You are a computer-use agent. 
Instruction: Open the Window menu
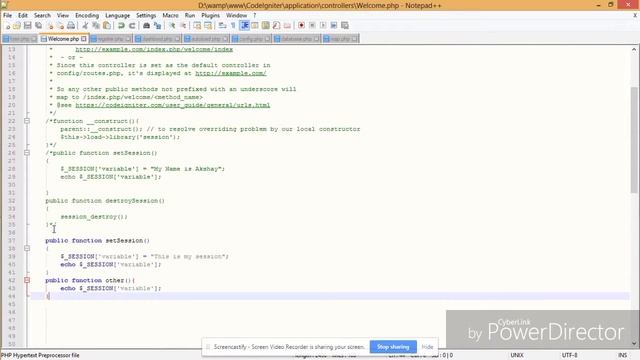tap(236, 15)
